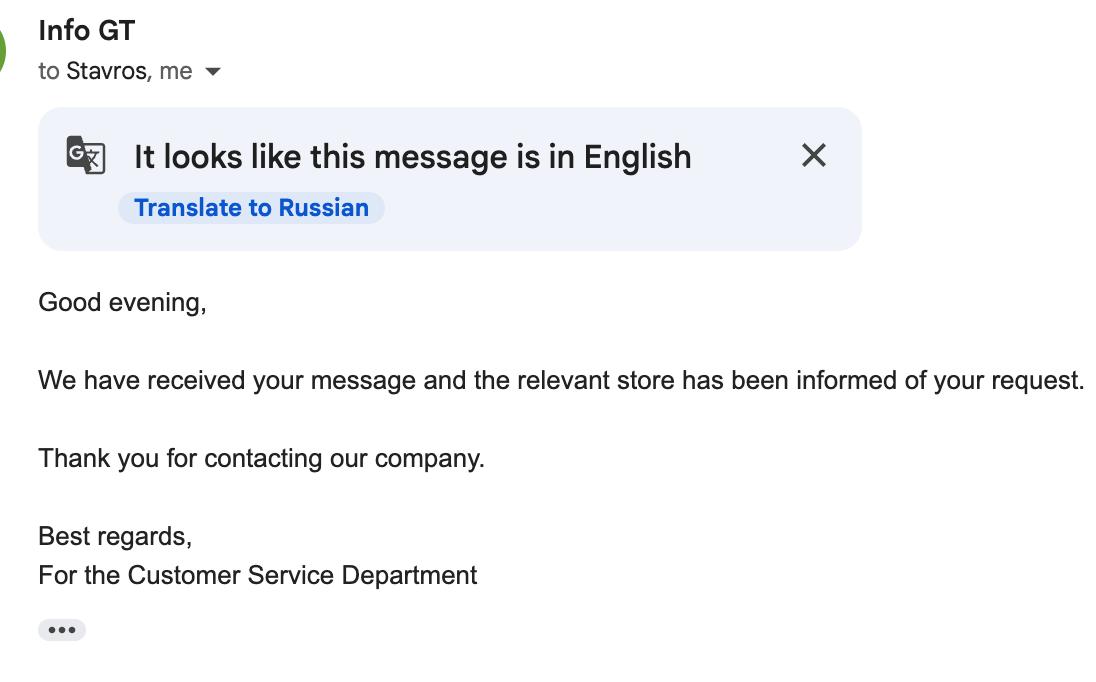Click the word "company" in the email body
1096x682 pixels.
pos(427,458)
